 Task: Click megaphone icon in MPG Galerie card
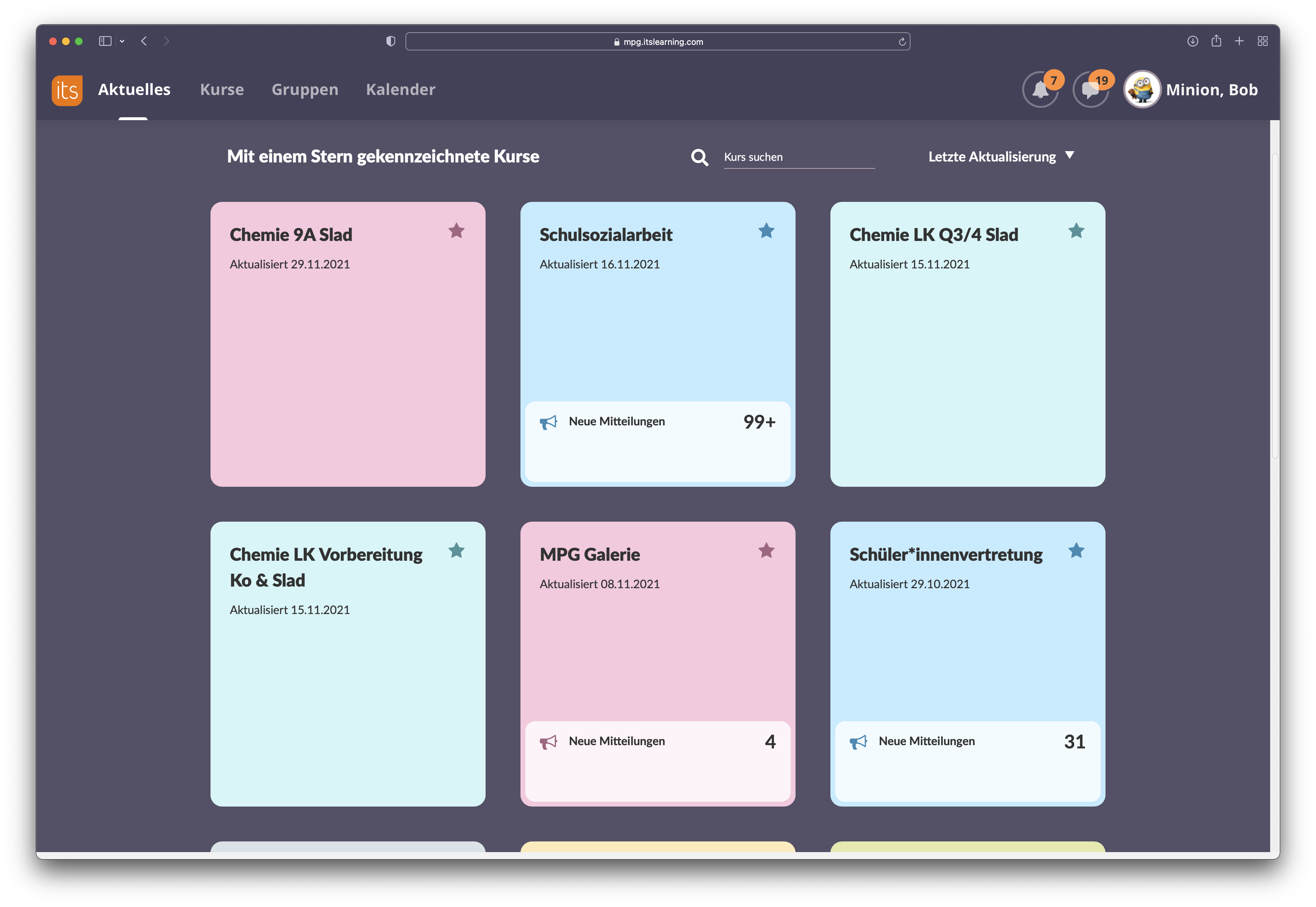(548, 742)
